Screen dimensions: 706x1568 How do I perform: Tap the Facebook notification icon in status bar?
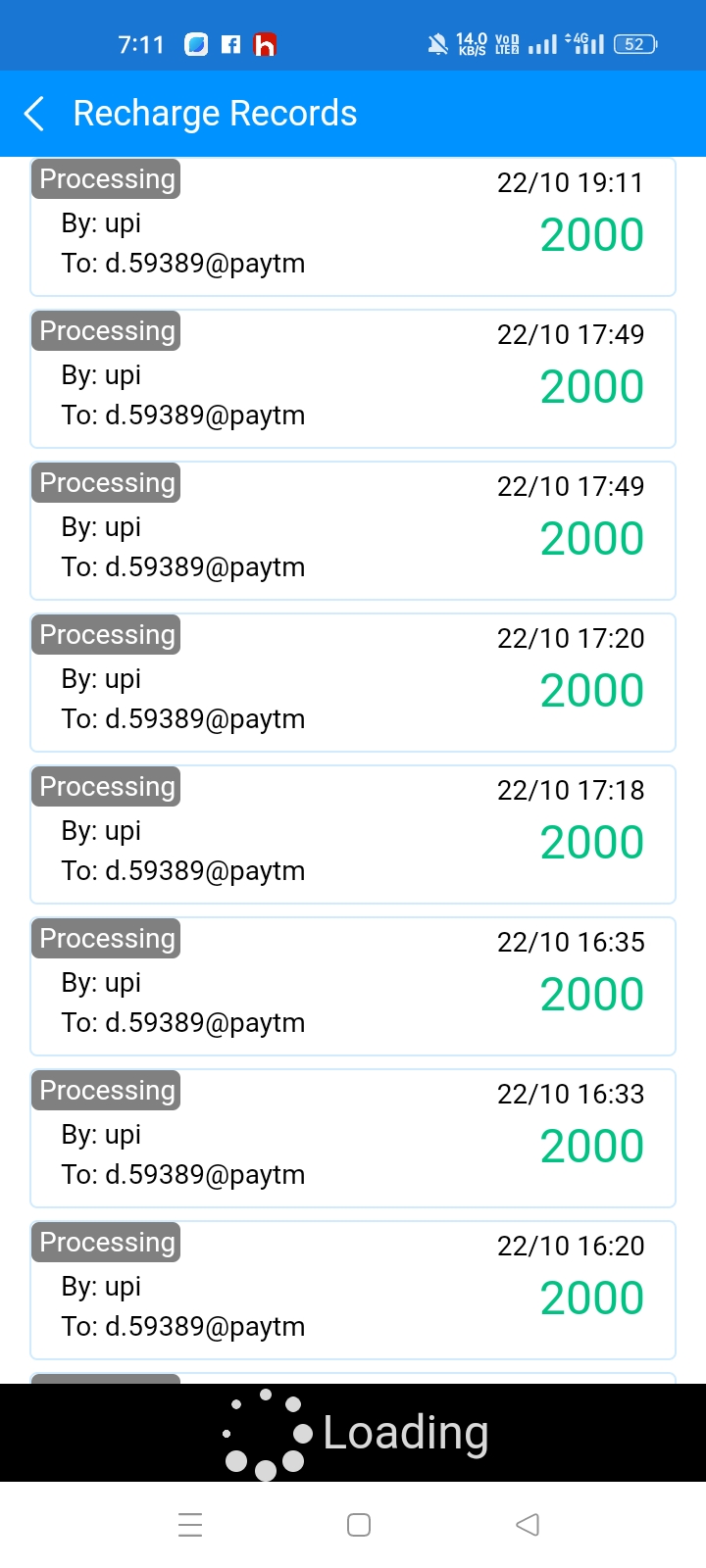click(231, 44)
